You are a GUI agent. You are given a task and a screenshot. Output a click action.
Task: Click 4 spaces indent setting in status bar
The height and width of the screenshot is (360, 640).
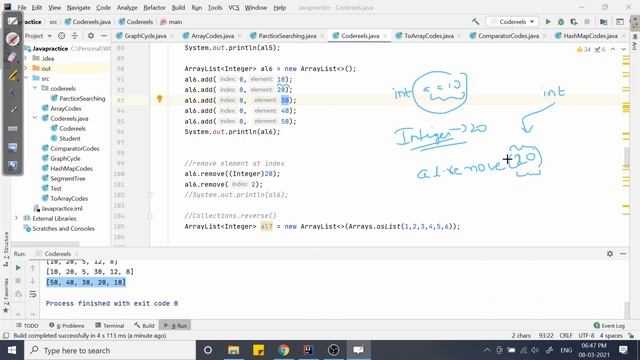(x=611, y=336)
